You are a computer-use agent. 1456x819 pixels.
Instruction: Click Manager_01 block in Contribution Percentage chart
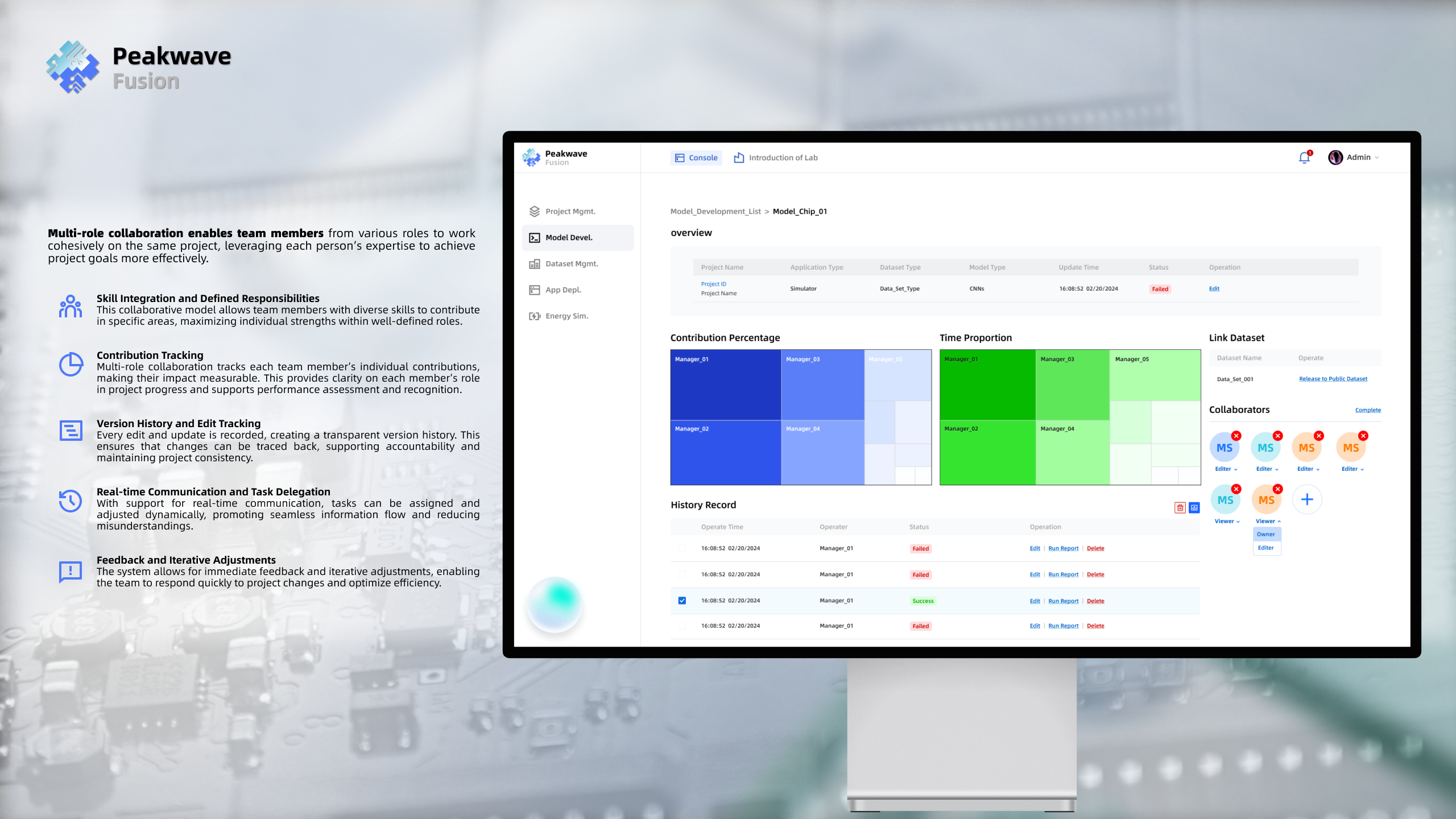(725, 385)
